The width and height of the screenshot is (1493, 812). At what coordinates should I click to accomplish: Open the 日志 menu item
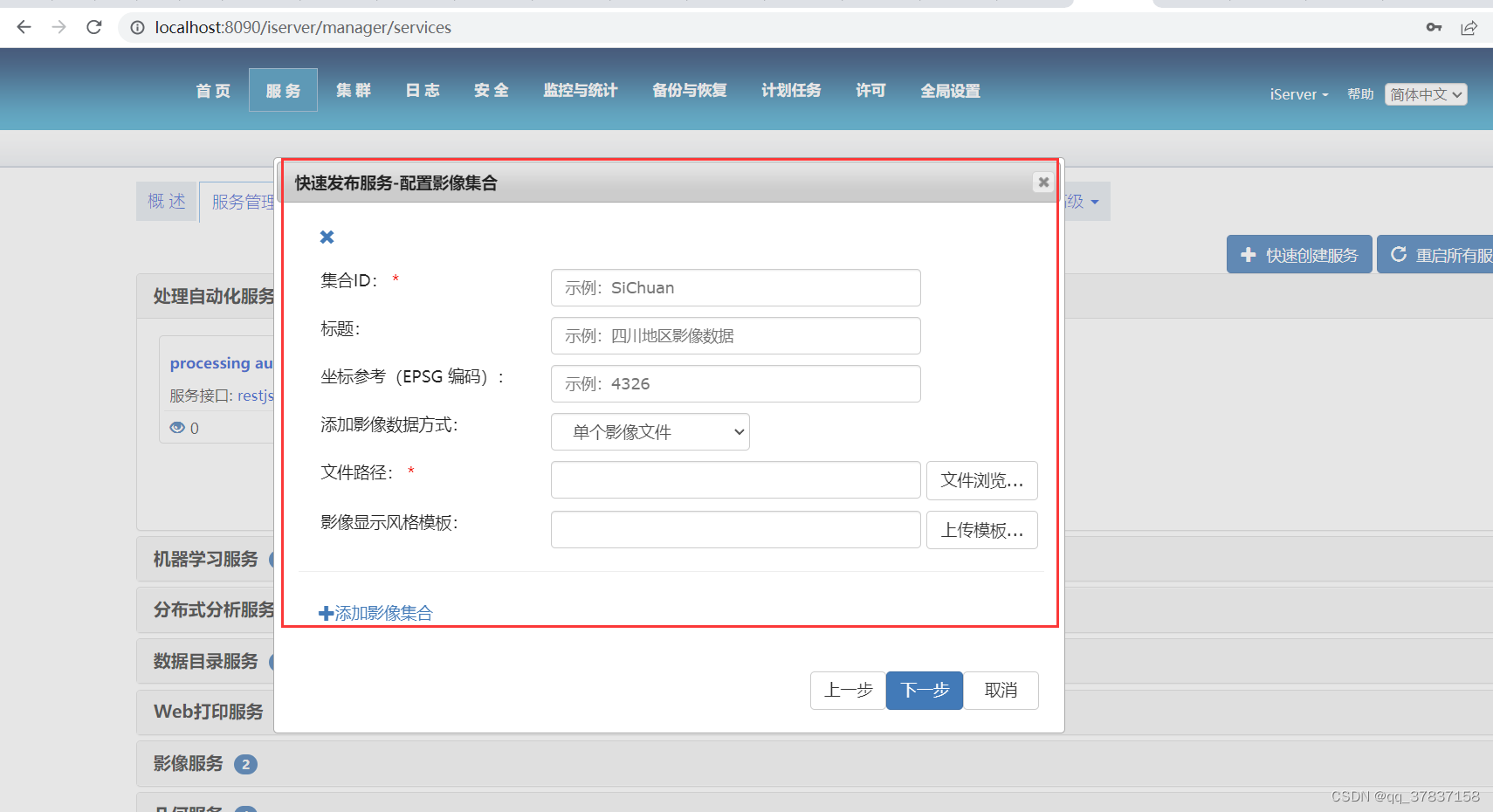click(423, 91)
